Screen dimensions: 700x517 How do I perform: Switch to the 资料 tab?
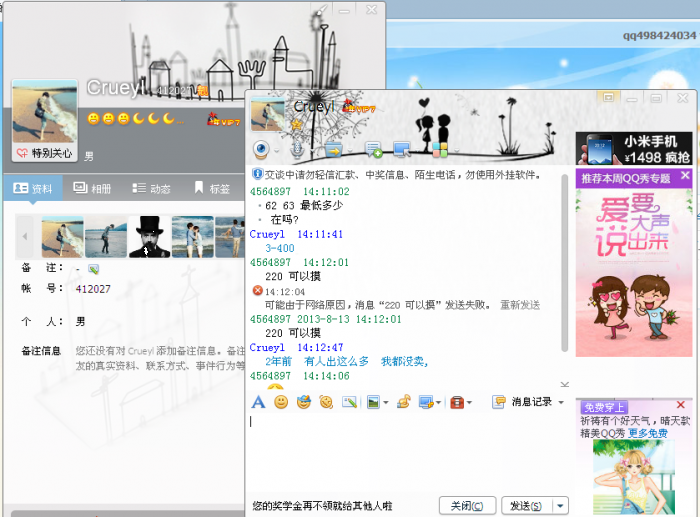[x=33, y=188]
